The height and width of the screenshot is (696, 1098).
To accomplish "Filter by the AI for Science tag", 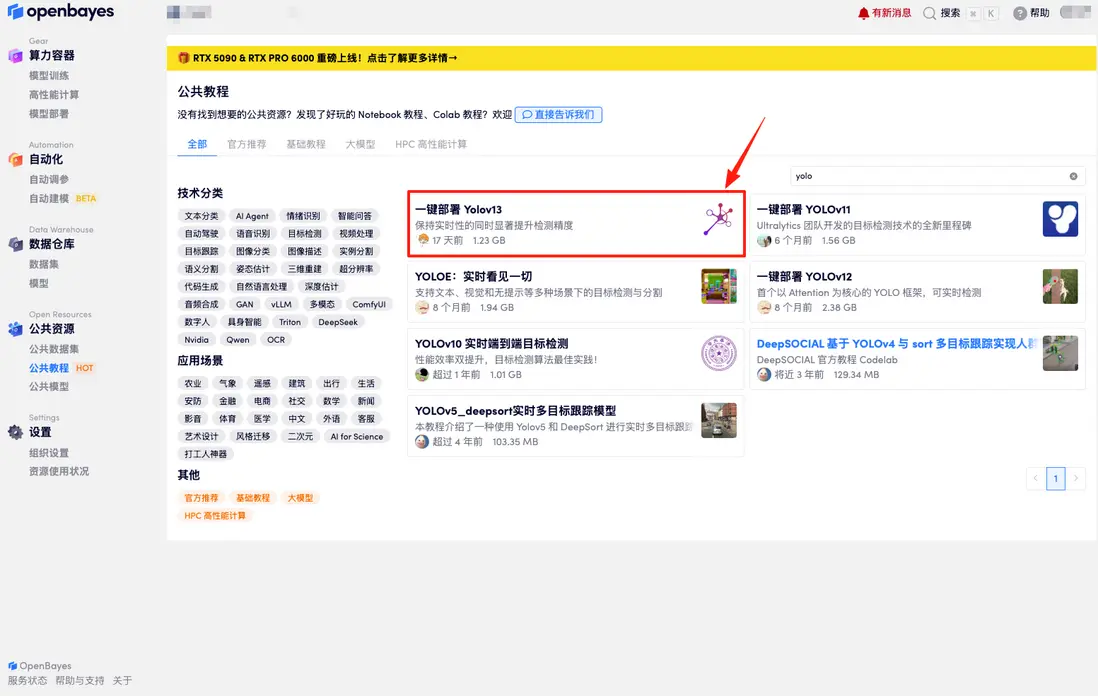I will [357, 436].
